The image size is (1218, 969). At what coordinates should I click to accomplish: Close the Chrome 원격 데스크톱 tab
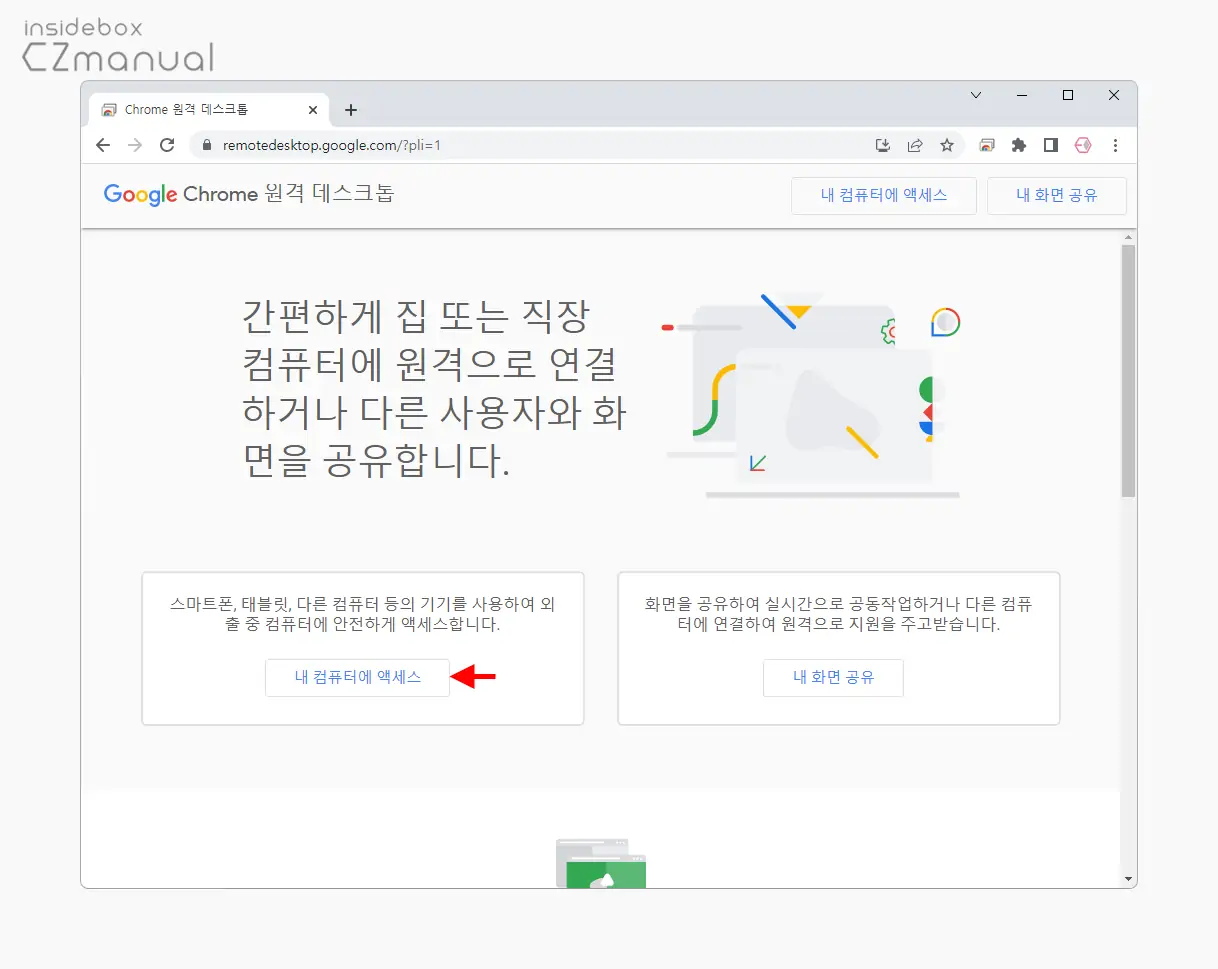(x=313, y=110)
